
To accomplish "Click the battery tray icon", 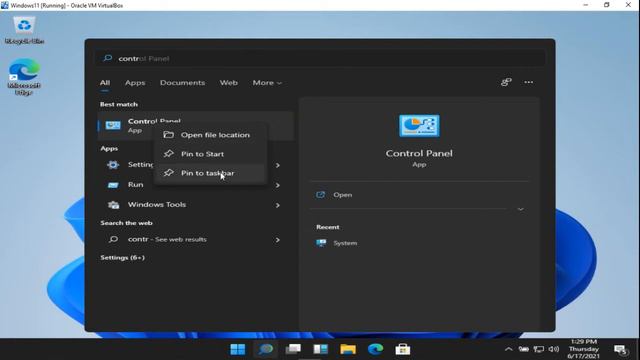I will pyautogui.click(x=524, y=349).
